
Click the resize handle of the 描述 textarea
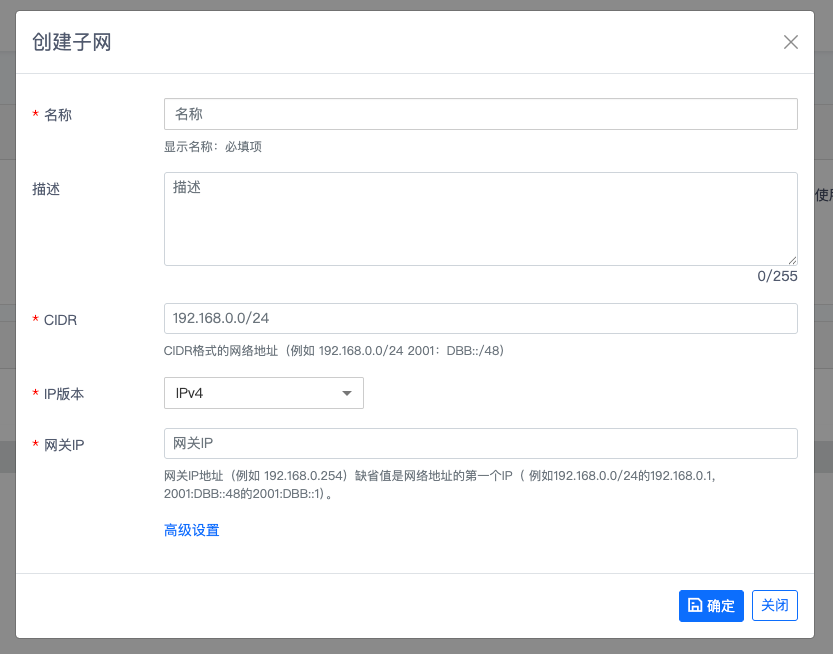coord(791,259)
